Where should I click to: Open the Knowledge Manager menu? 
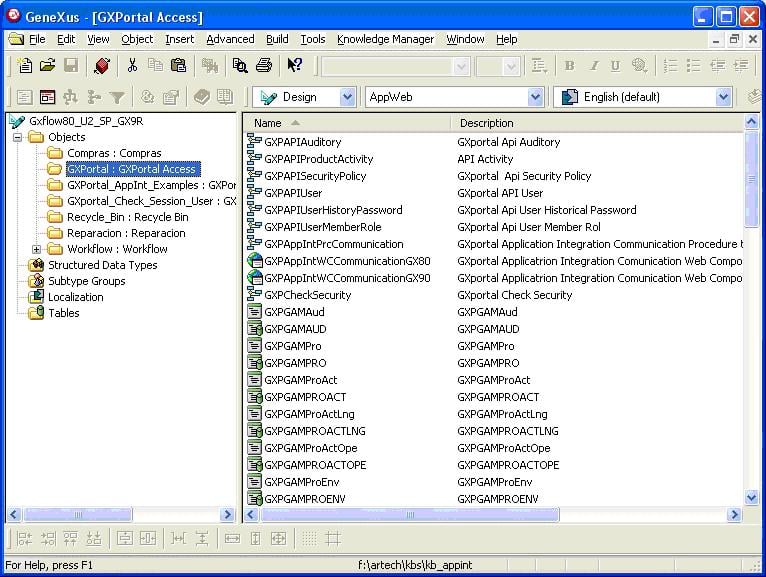(385, 39)
